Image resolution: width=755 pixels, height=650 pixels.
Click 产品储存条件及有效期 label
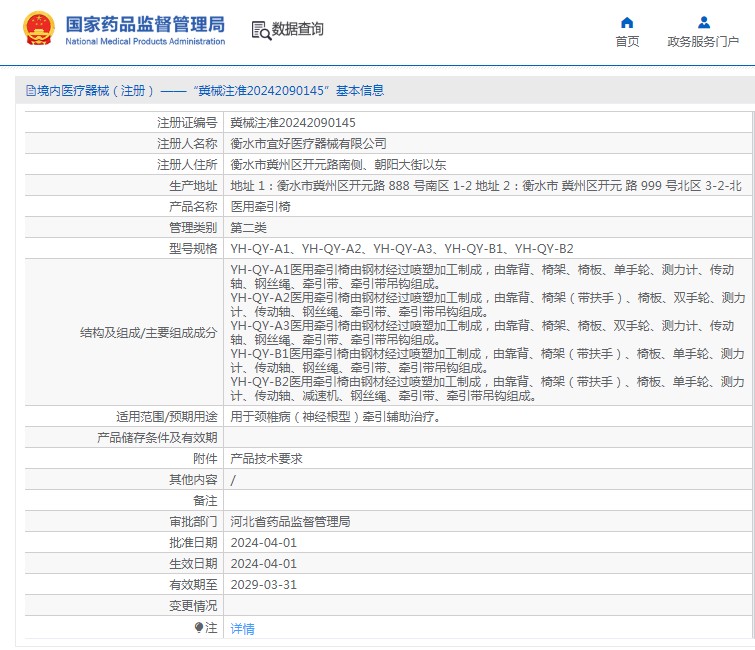coord(157,437)
